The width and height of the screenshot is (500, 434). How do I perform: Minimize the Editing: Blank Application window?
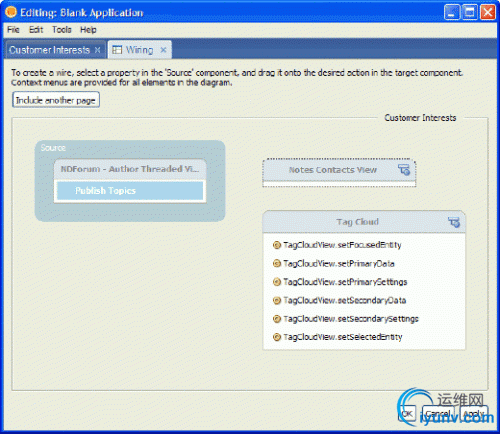[x=452, y=12]
